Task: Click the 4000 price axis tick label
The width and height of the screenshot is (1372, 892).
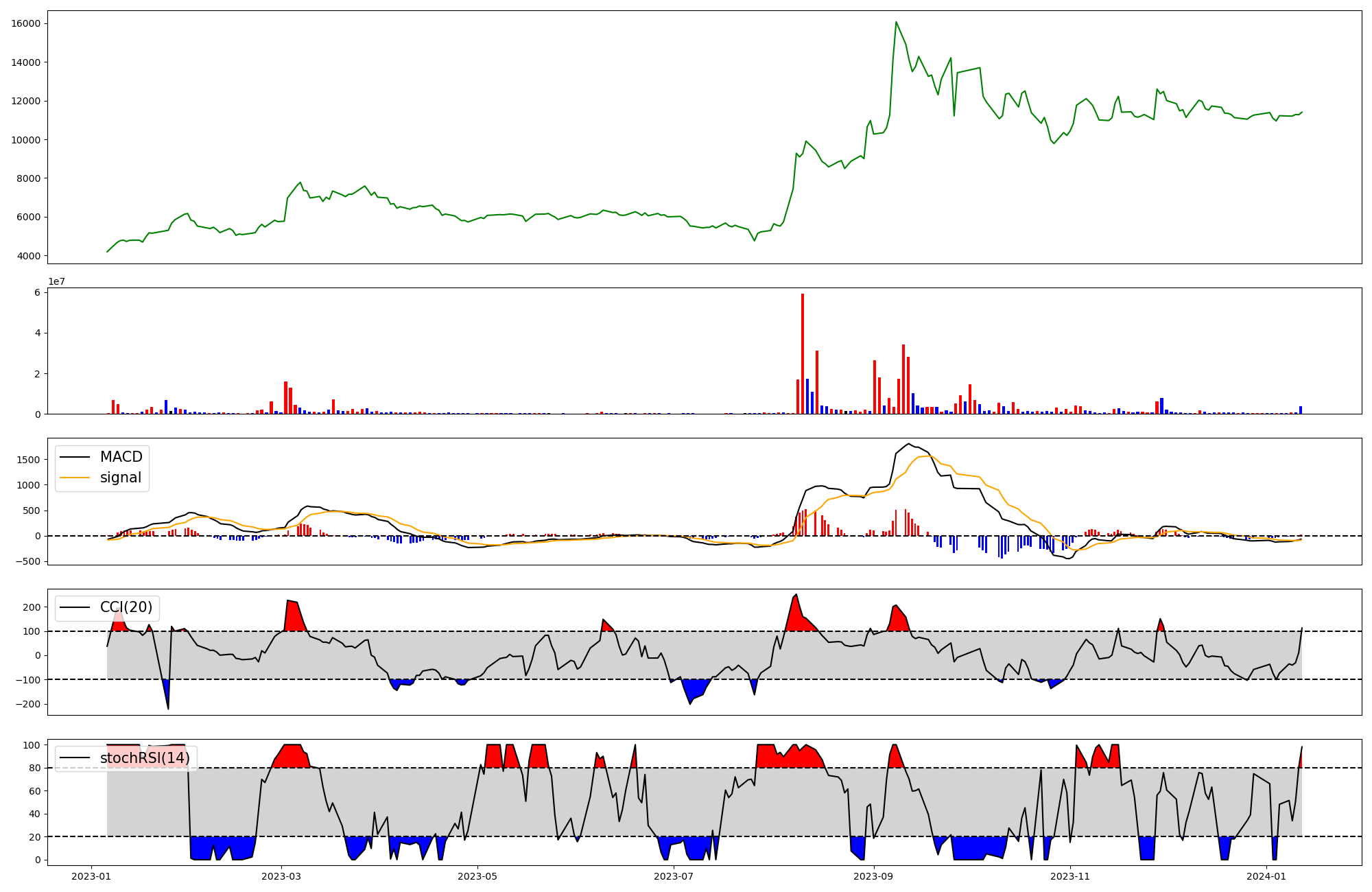Action: click(x=28, y=257)
